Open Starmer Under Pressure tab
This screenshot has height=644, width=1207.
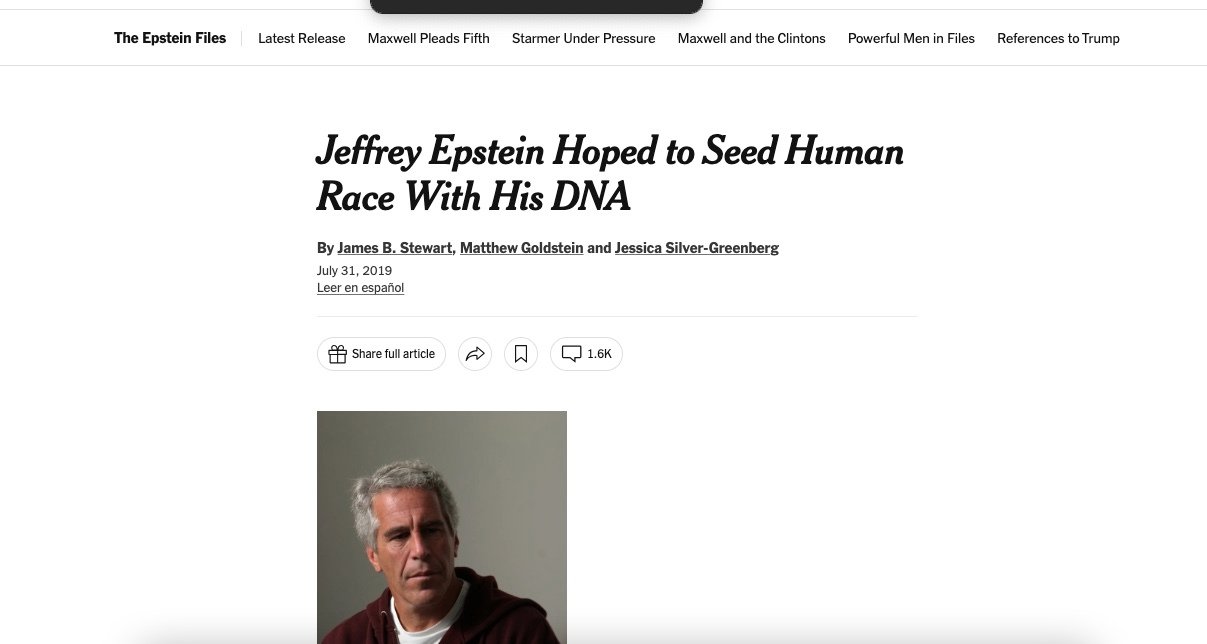[583, 38]
